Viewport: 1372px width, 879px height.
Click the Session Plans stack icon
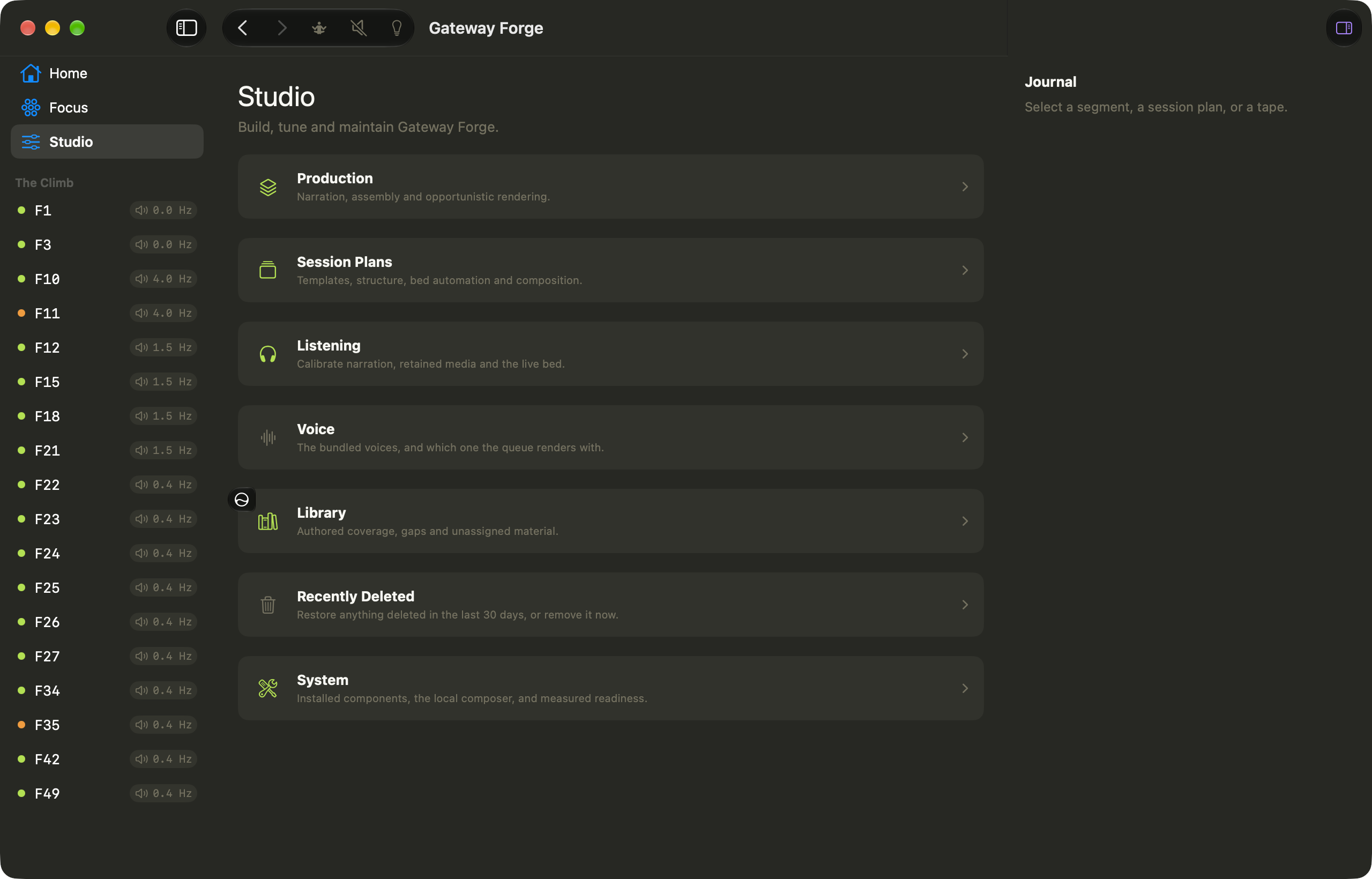click(267, 270)
